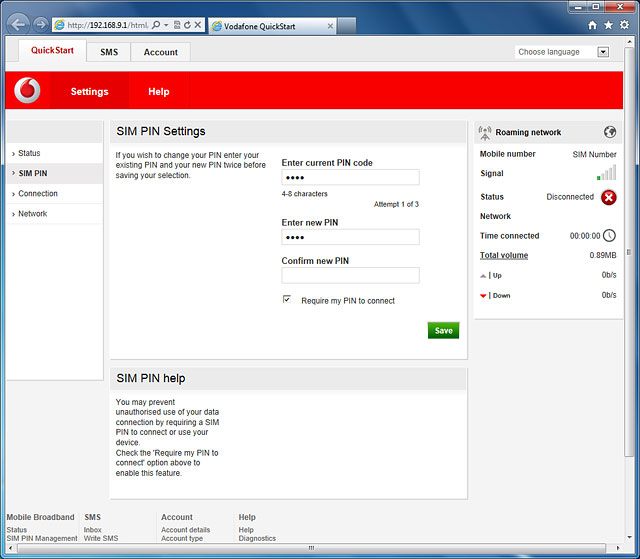Click the red Disconnected status icon
This screenshot has height=559, width=640.
tap(609, 197)
